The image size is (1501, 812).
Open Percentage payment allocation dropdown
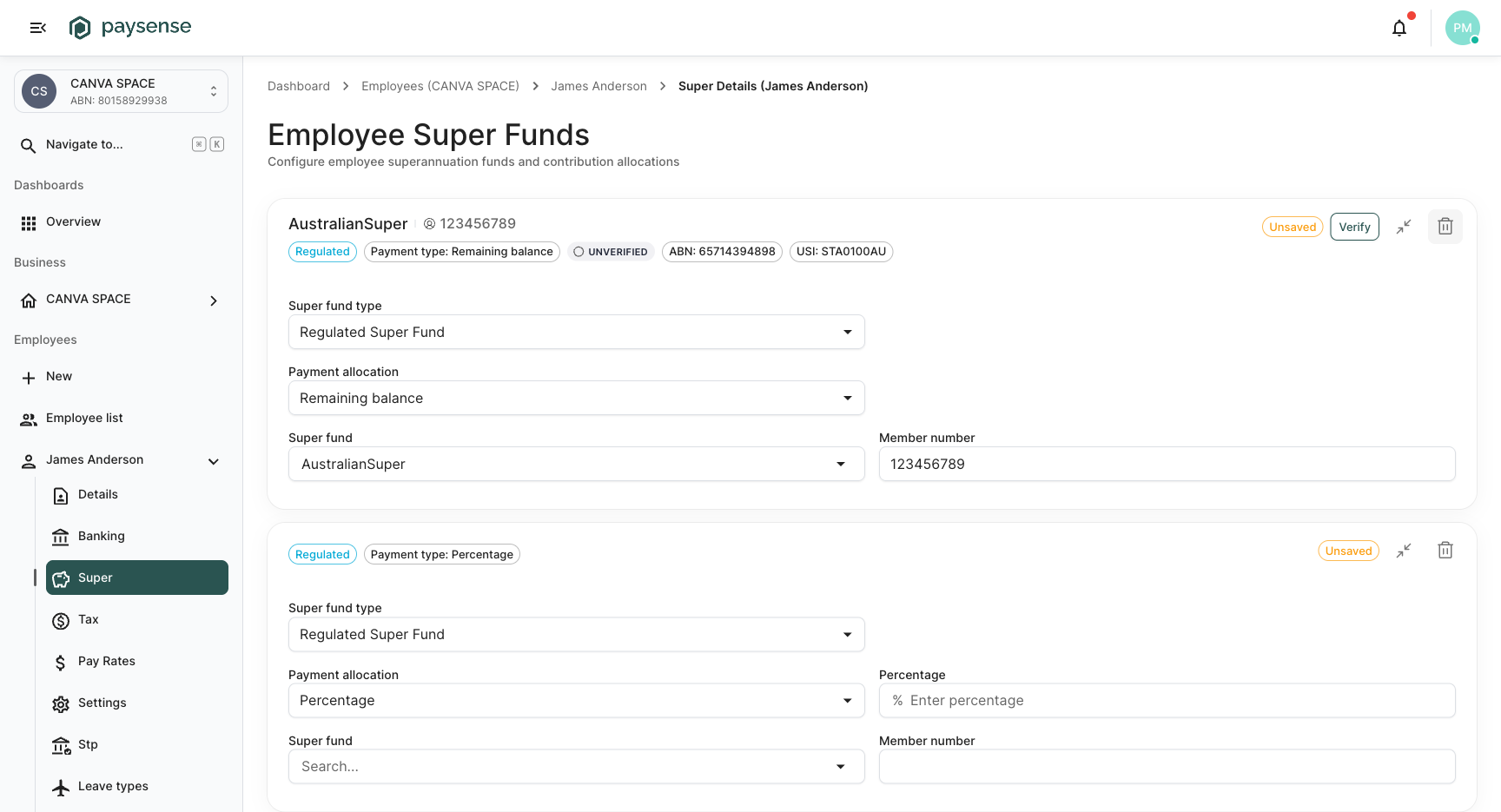coord(577,700)
